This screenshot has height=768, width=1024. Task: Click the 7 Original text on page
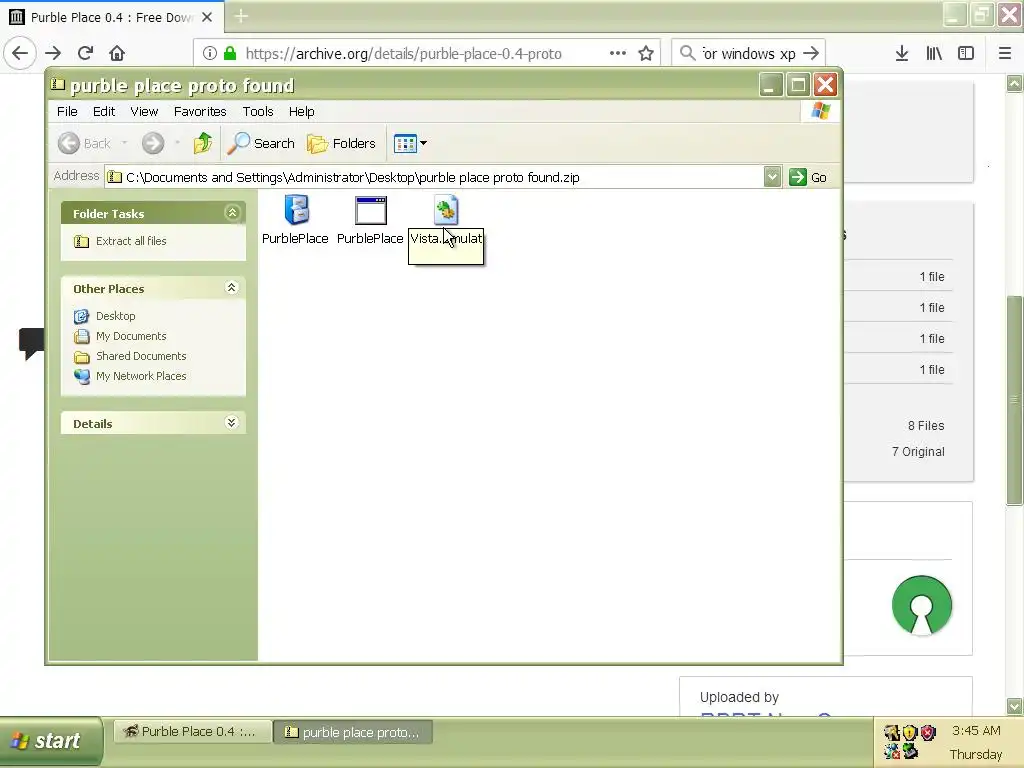918,452
